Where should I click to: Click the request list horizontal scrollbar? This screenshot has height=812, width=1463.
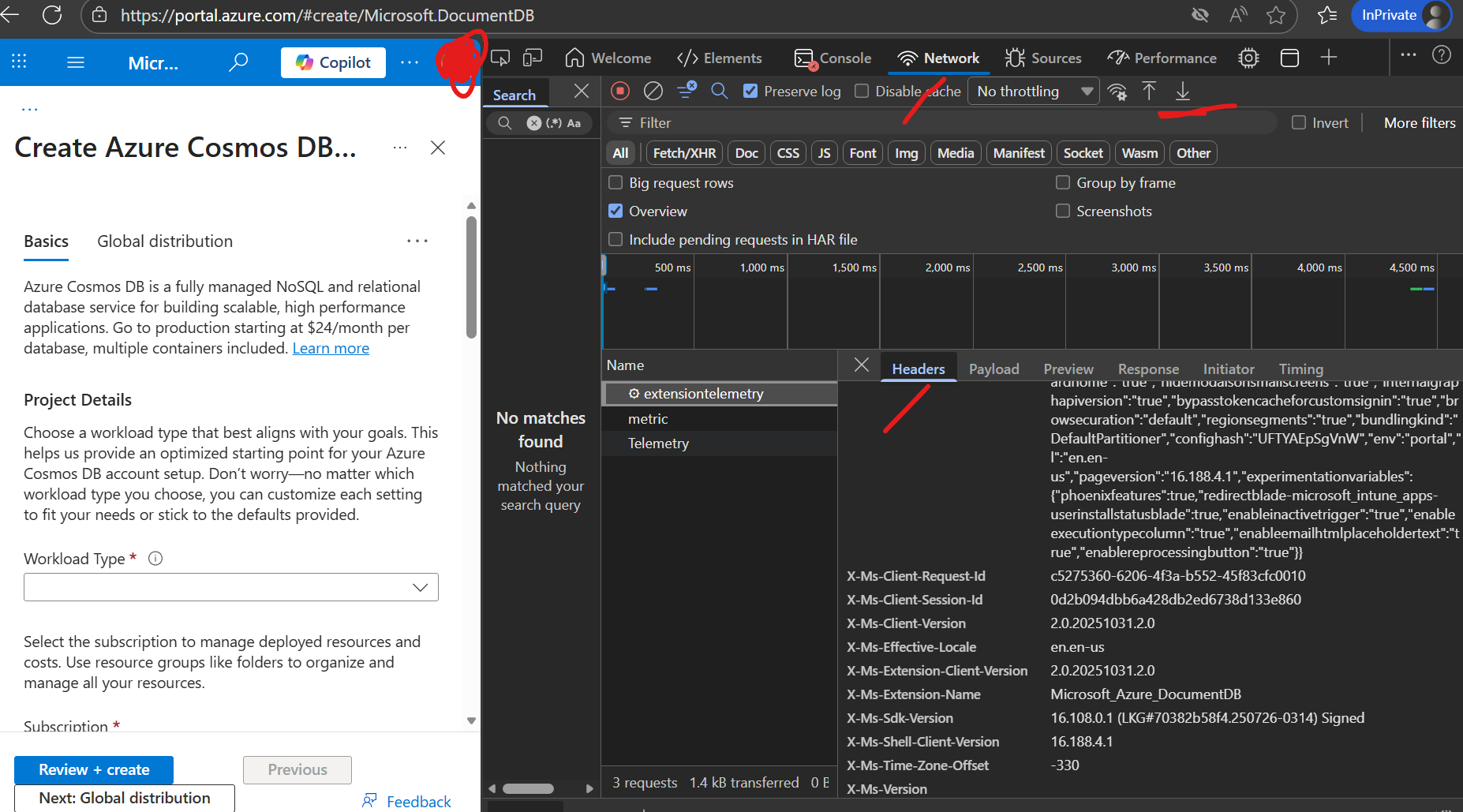(529, 788)
